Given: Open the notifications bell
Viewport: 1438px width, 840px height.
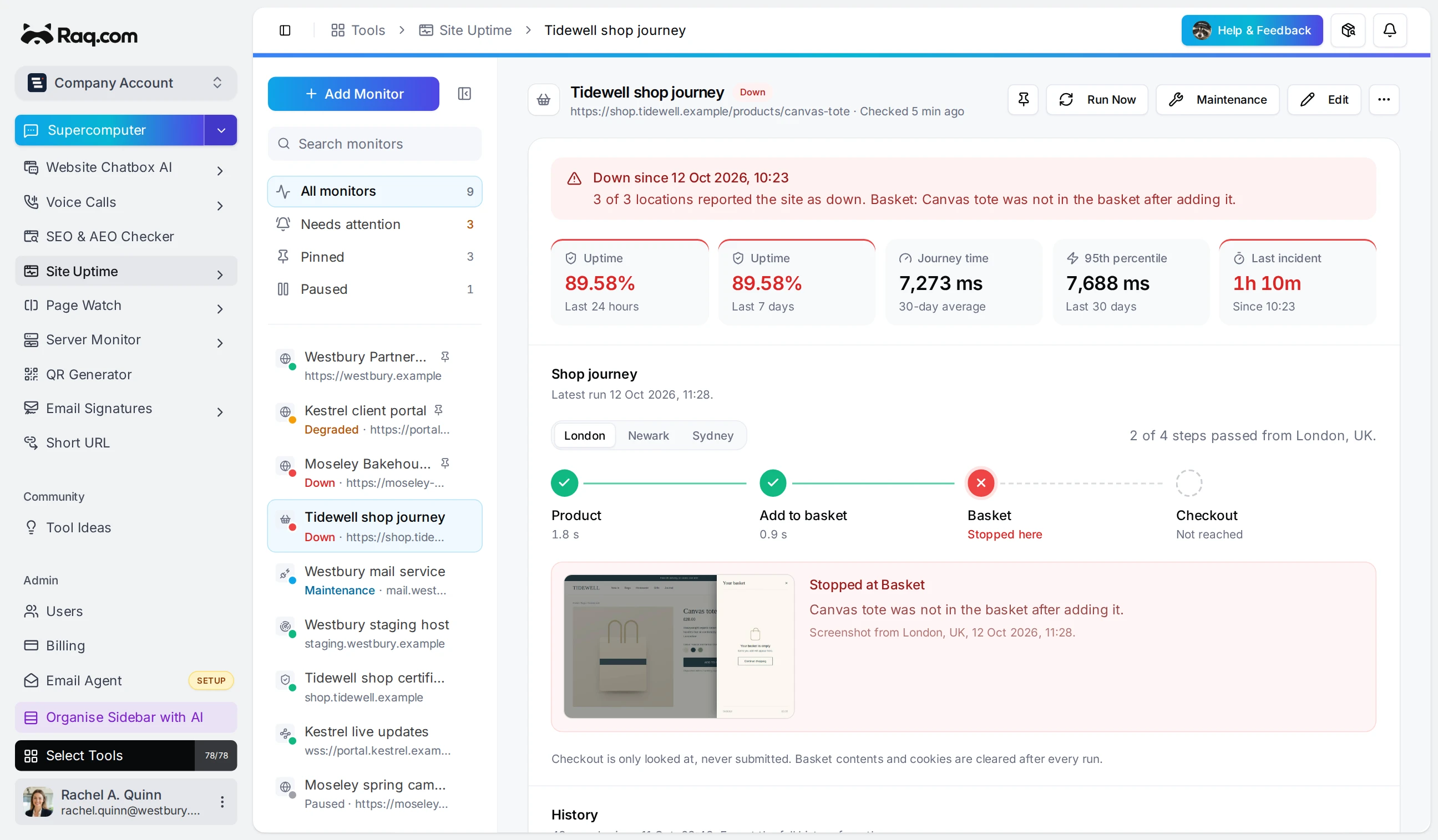Looking at the screenshot, I should [1390, 30].
